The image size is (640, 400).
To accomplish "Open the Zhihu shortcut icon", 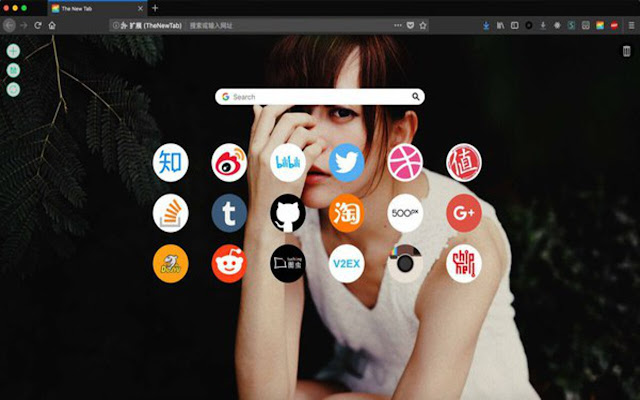I will click(170, 162).
